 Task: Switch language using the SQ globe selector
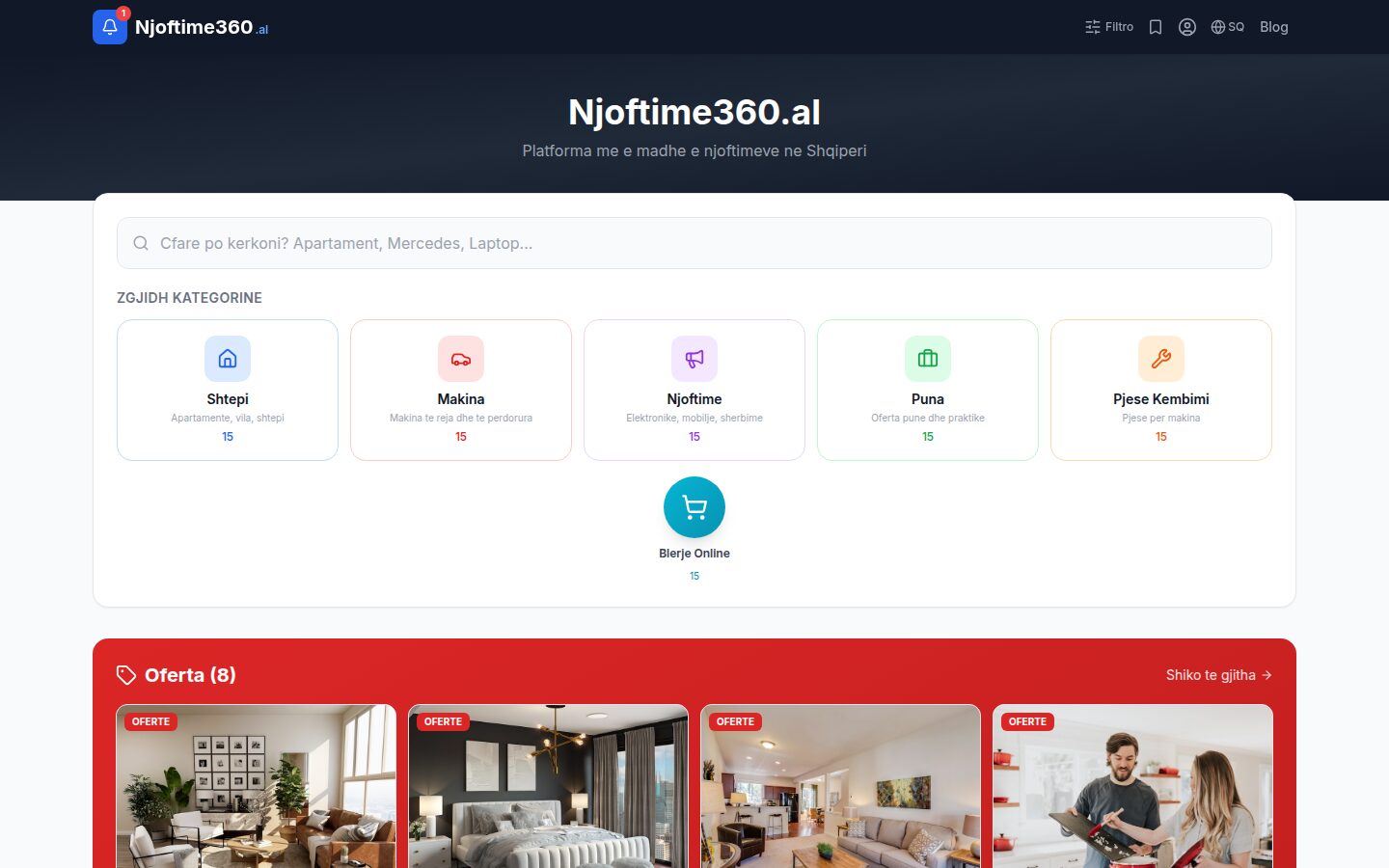[1228, 27]
